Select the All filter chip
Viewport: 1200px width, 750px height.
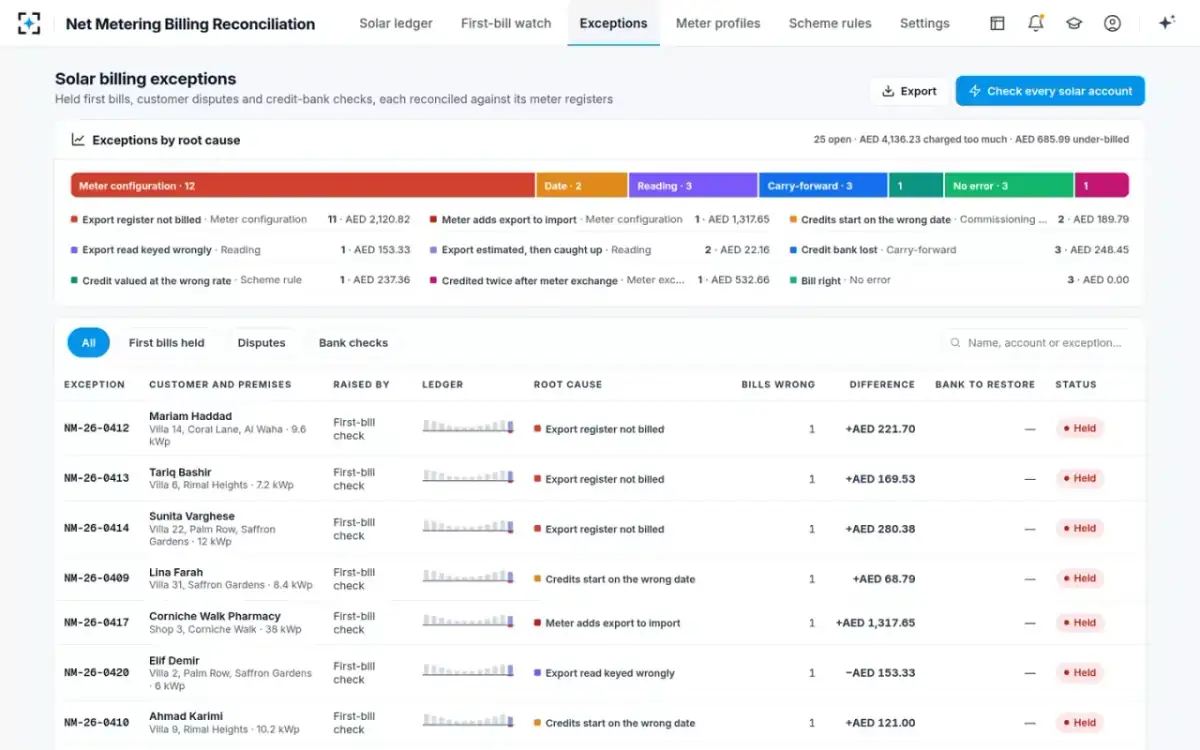coord(89,343)
